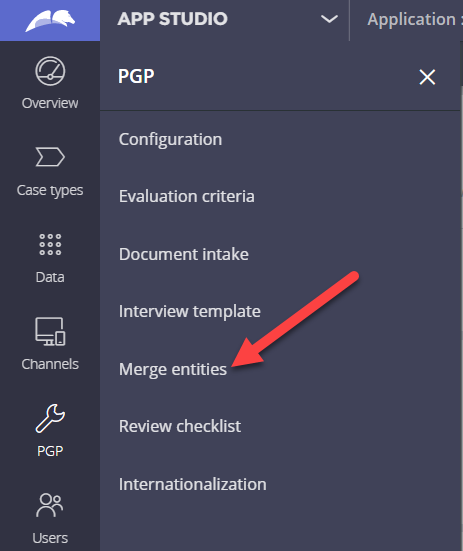Close the PGP panel with X
Image resolution: width=463 pixels, height=551 pixels.
click(x=427, y=77)
